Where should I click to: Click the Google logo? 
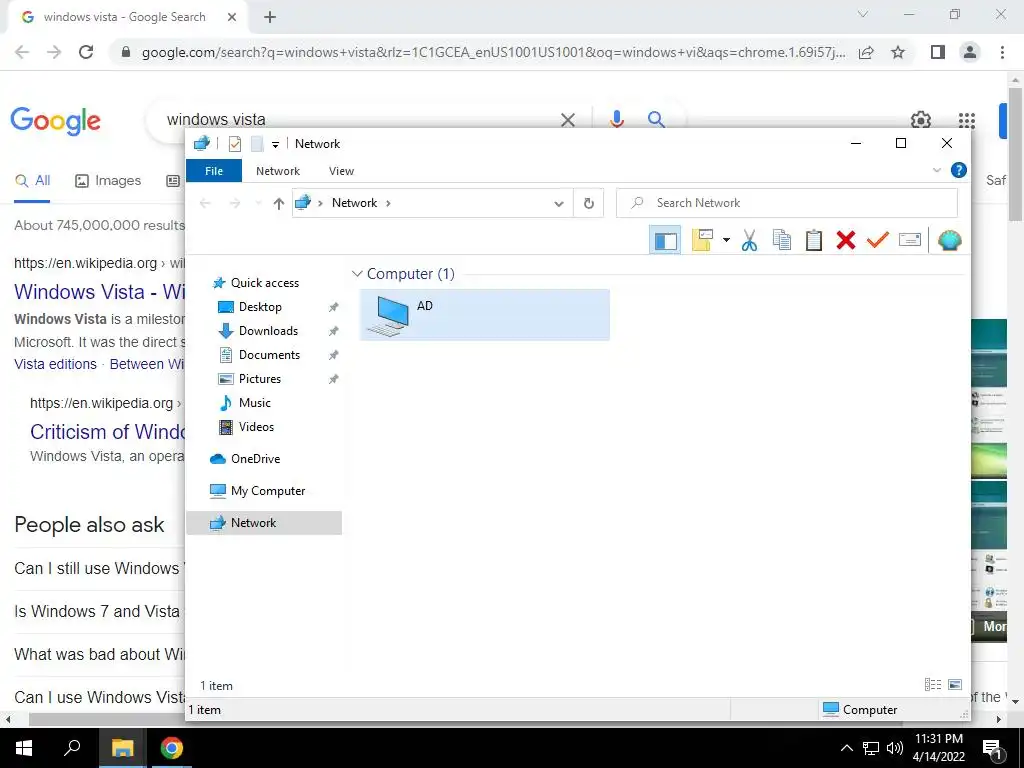click(x=56, y=121)
